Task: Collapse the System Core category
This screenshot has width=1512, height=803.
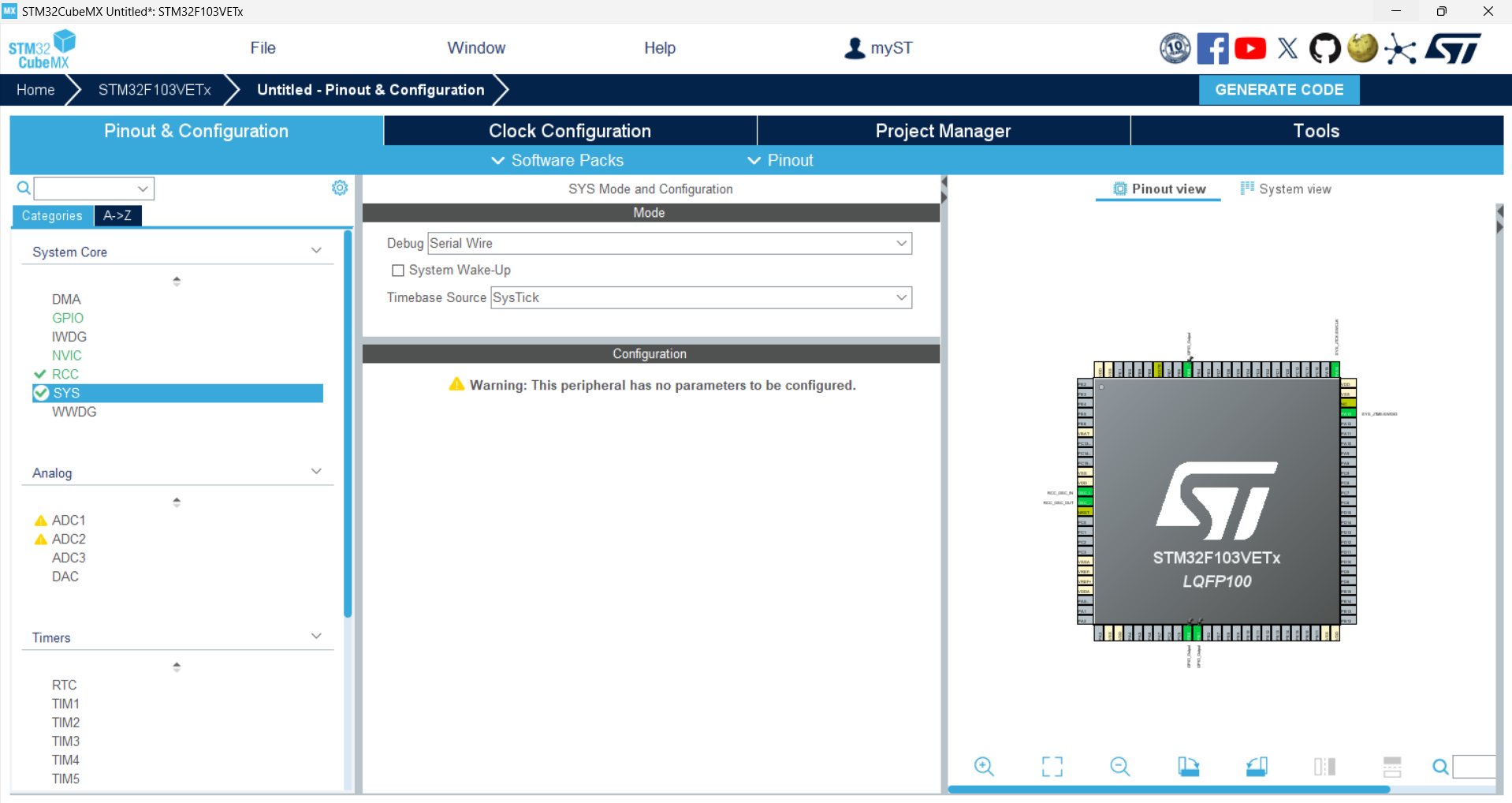Action: coord(316,251)
